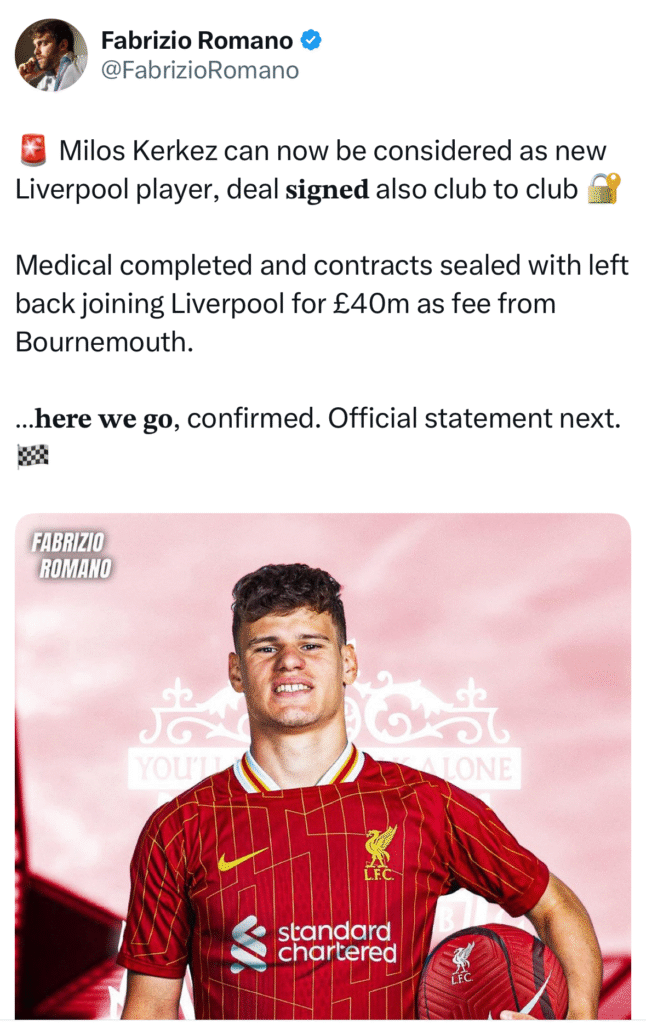
Task: Click the yellow Nike swoosh on jersey
Action: point(241,859)
